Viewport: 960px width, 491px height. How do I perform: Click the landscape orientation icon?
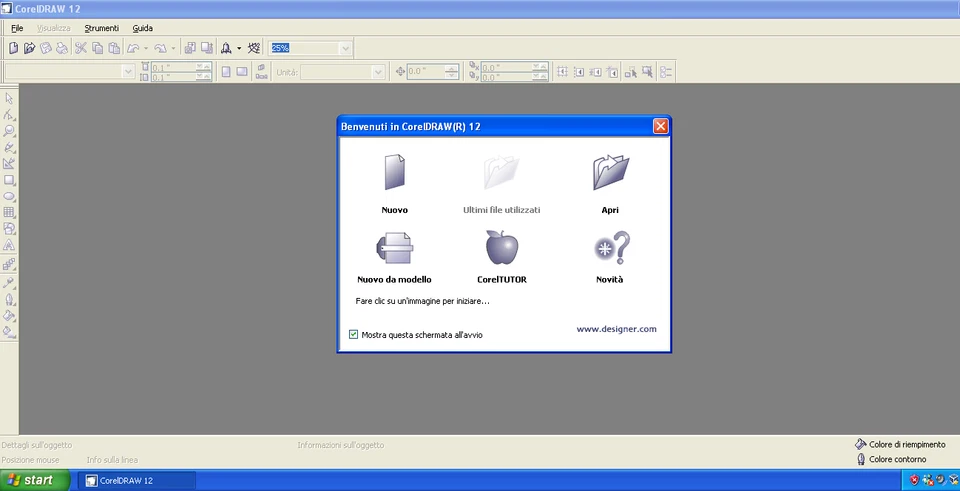click(x=242, y=72)
